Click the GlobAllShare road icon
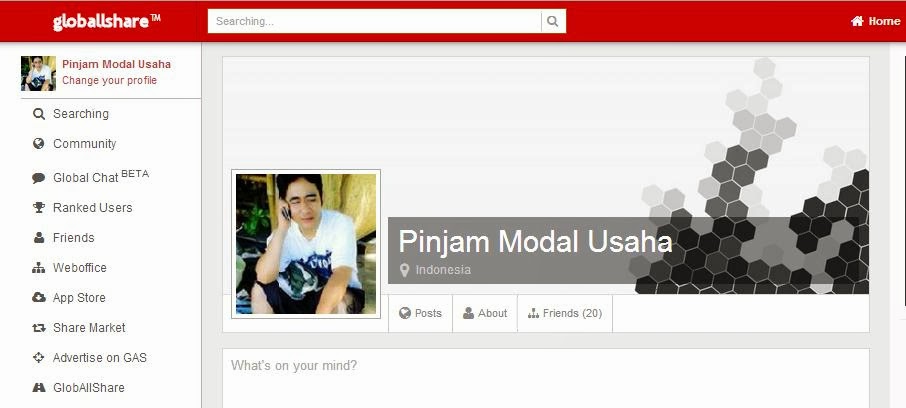The image size is (906, 408). [x=39, y=388]
